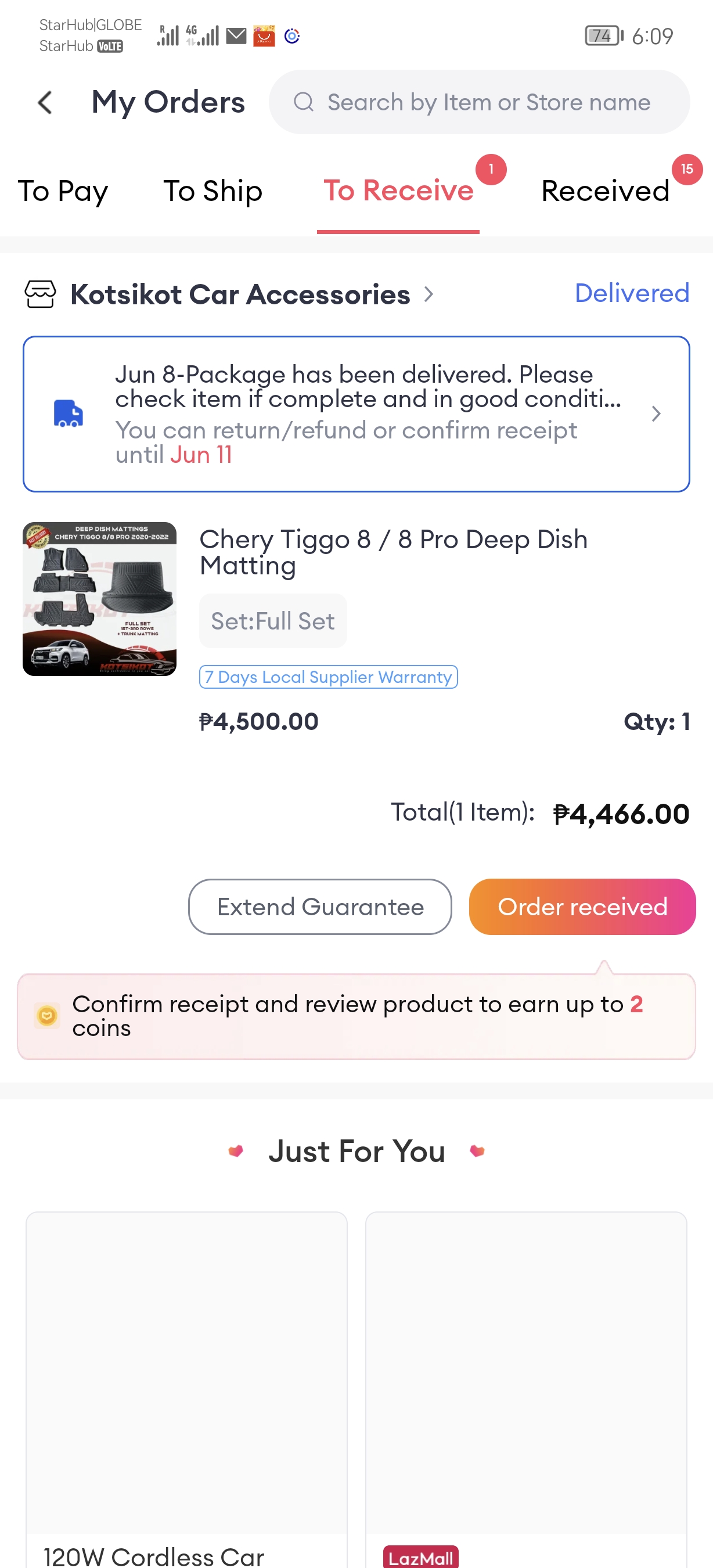Tap the gold coin icon
The image size is (713, 1568).
47,1015
